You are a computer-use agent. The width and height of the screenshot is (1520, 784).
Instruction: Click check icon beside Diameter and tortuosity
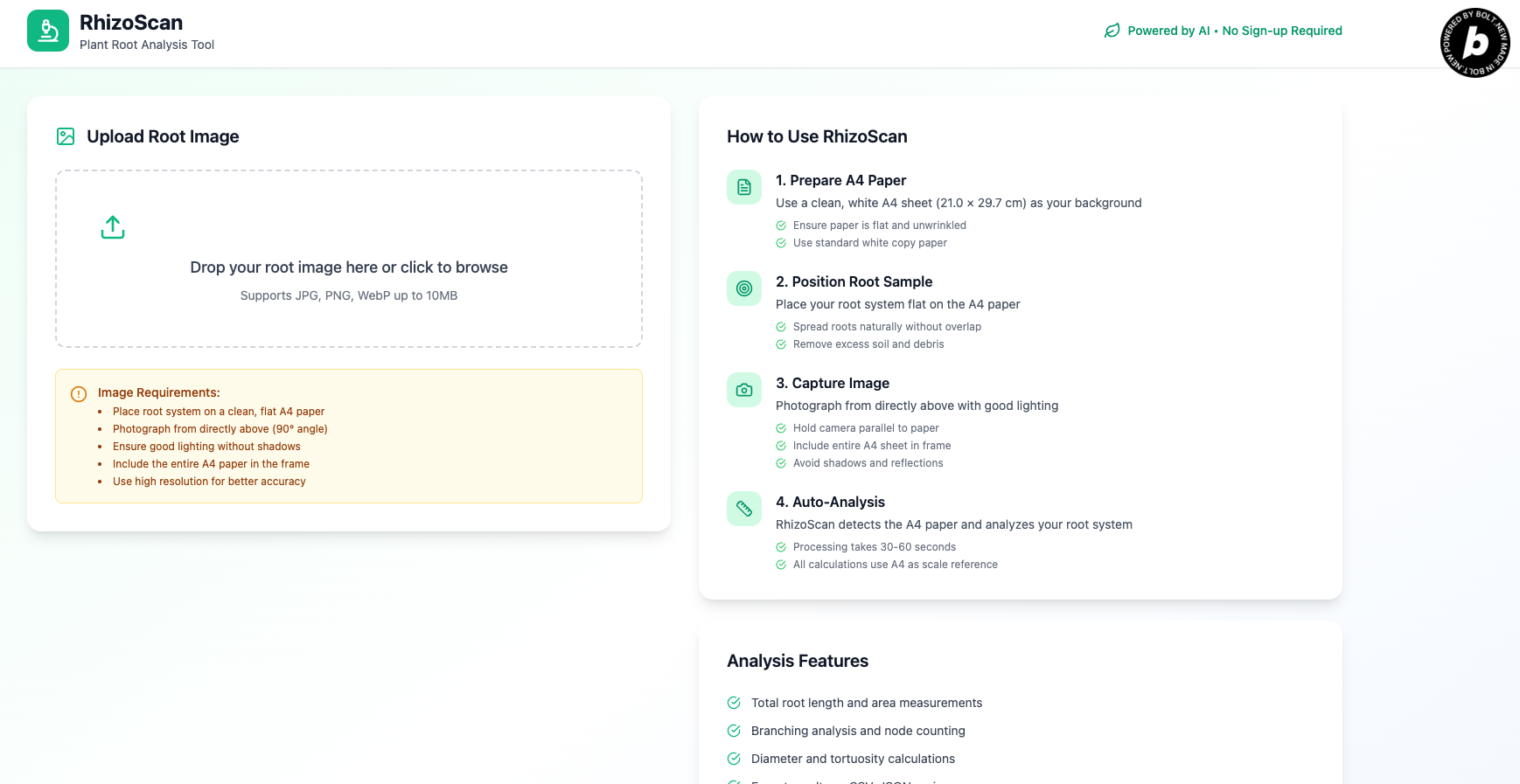point(734,759)
